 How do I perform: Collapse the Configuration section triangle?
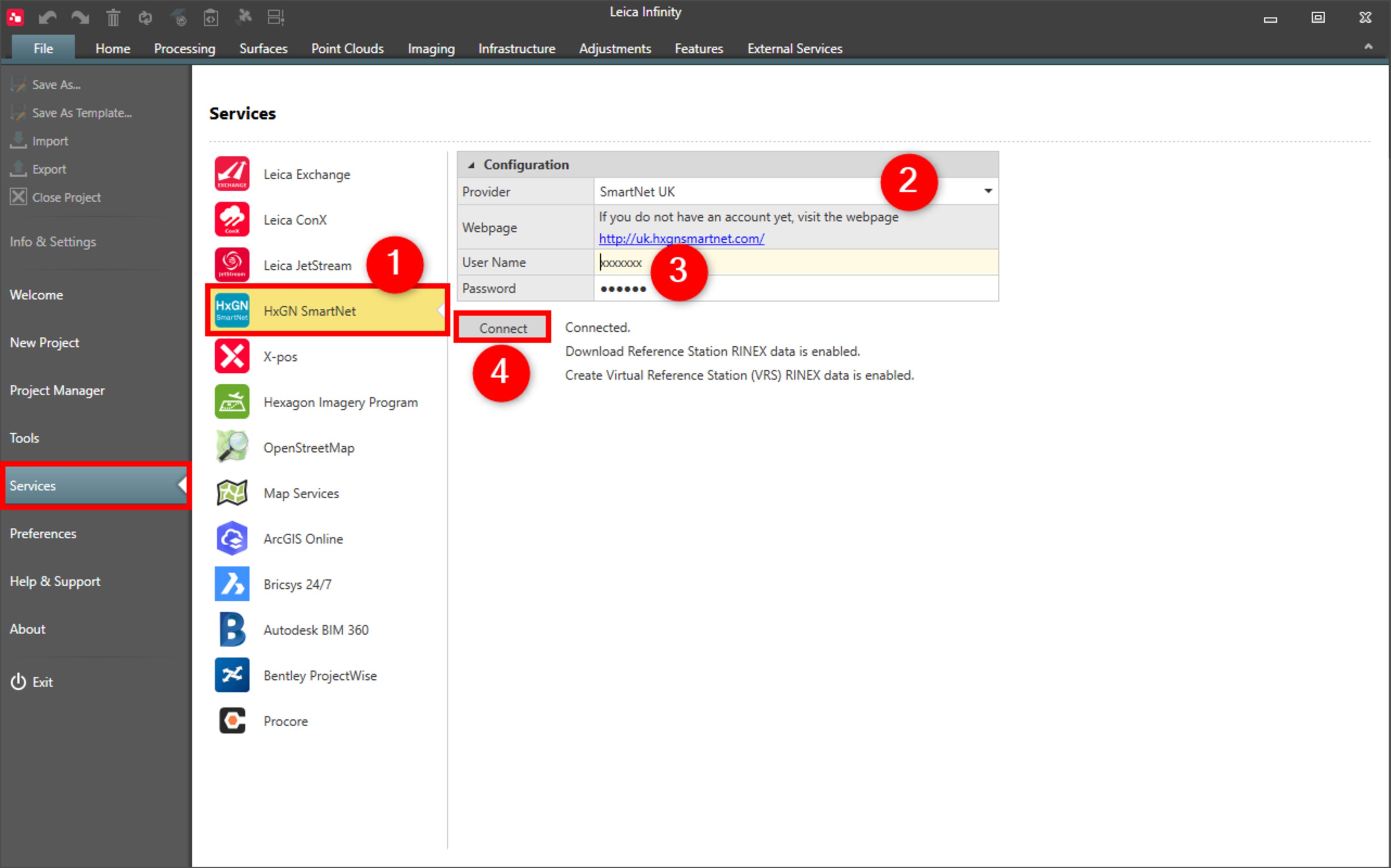coord(471,165)
